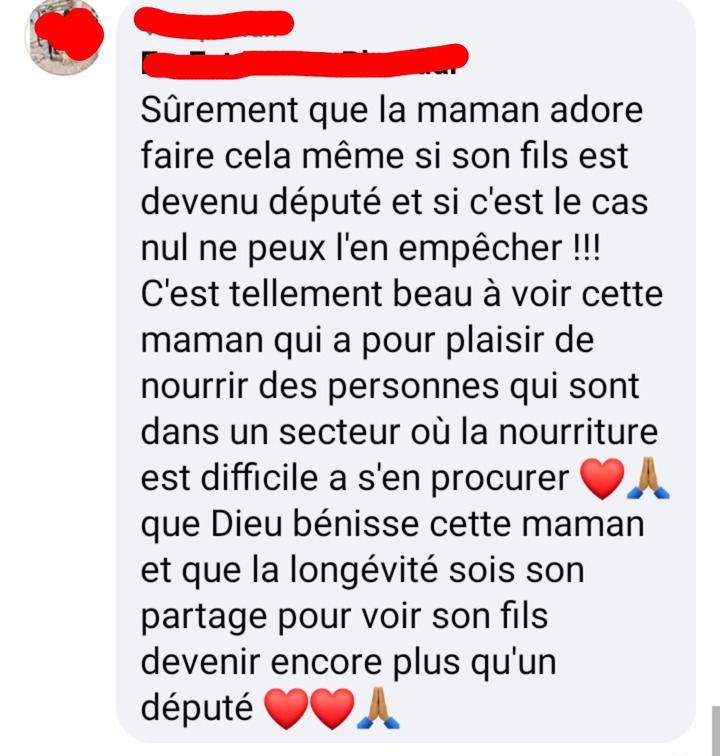Image resolution: width=720 pixels, height=756 pixels.
Task: Click the line "que Dieu bénisse cette maman"
Action: coord(393,525)
